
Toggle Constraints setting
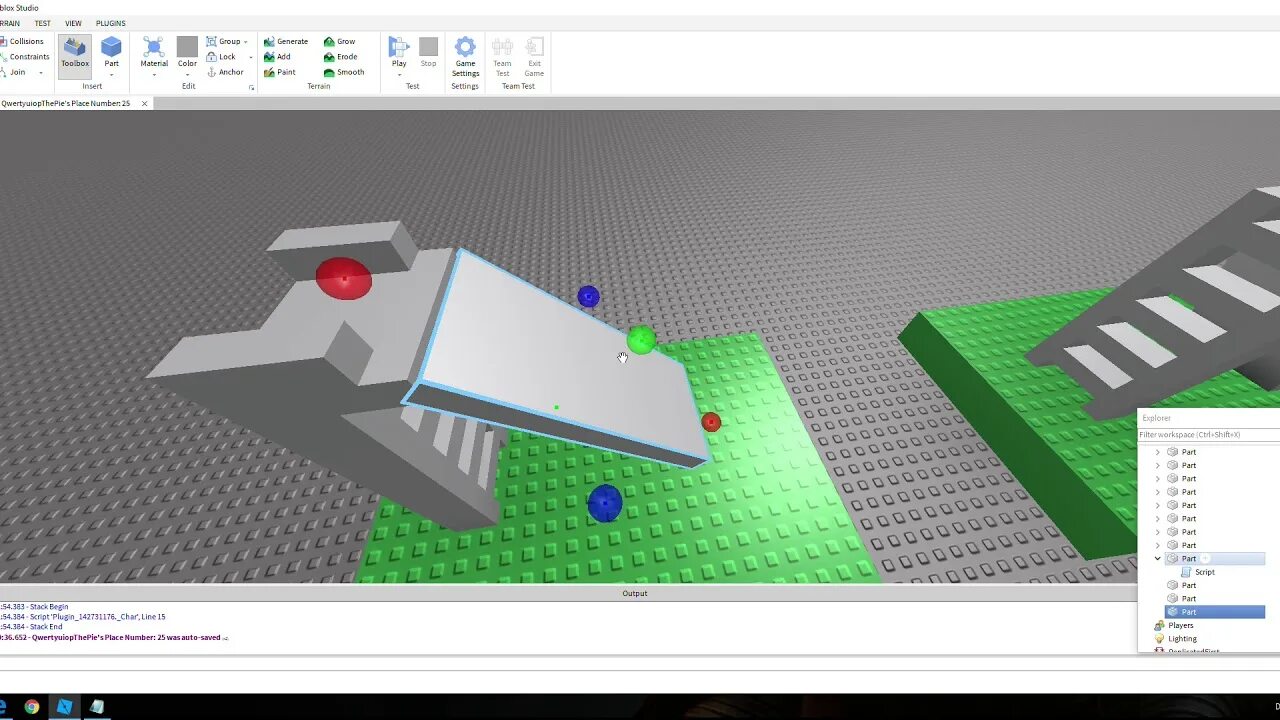[24, 56]
